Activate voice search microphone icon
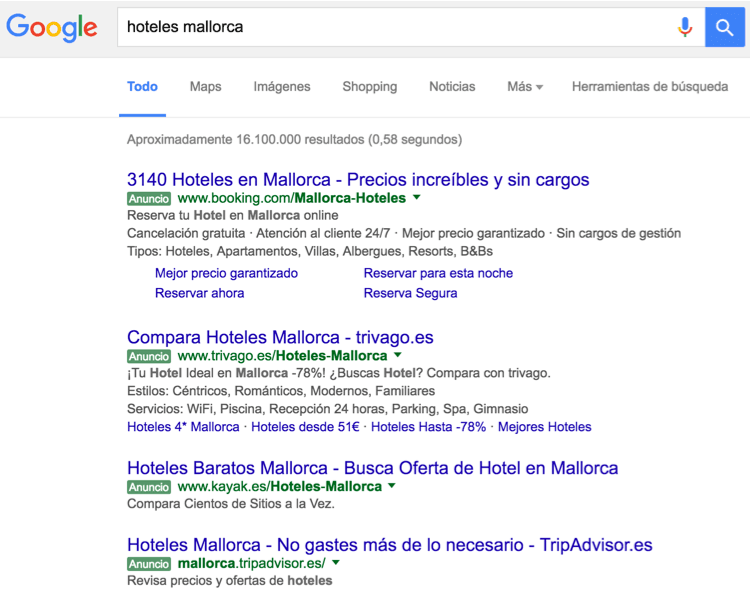This screenshot has height=595, width=751. (x=685, y=27)
